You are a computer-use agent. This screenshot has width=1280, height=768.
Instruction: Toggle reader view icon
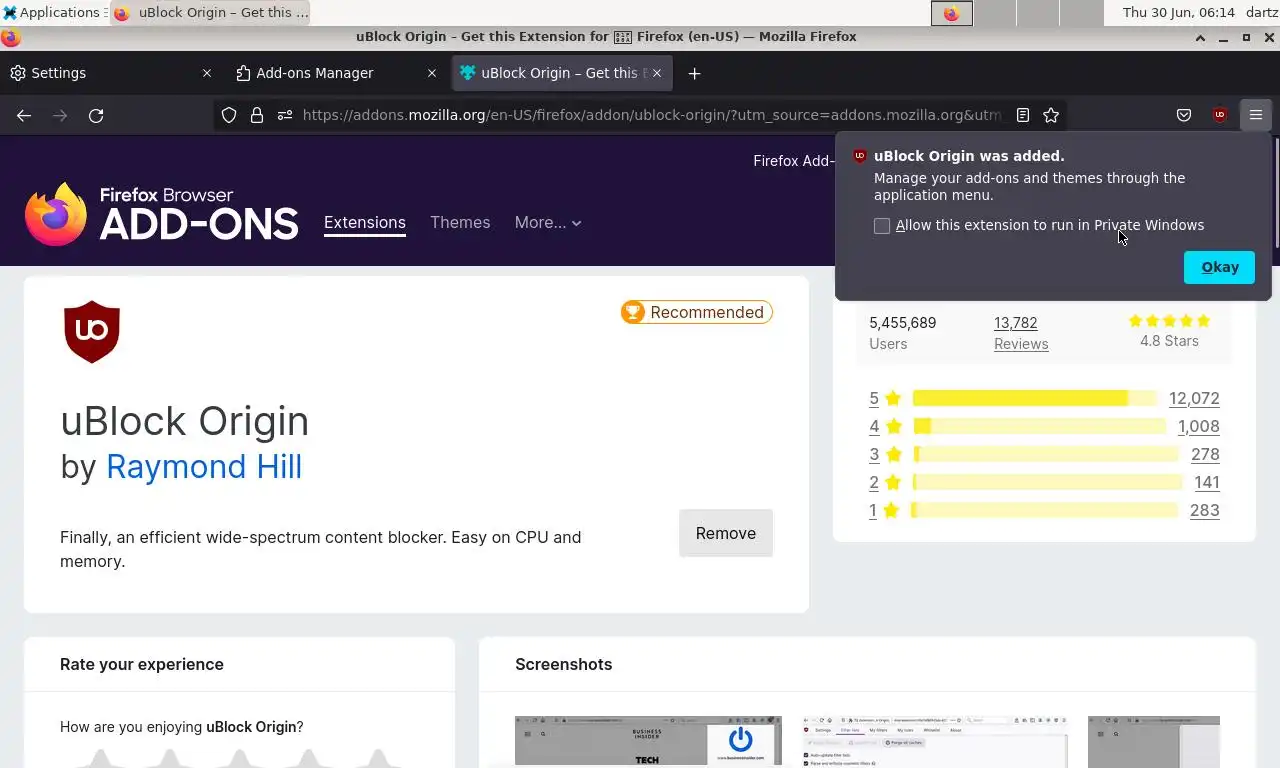[1023, 115]
